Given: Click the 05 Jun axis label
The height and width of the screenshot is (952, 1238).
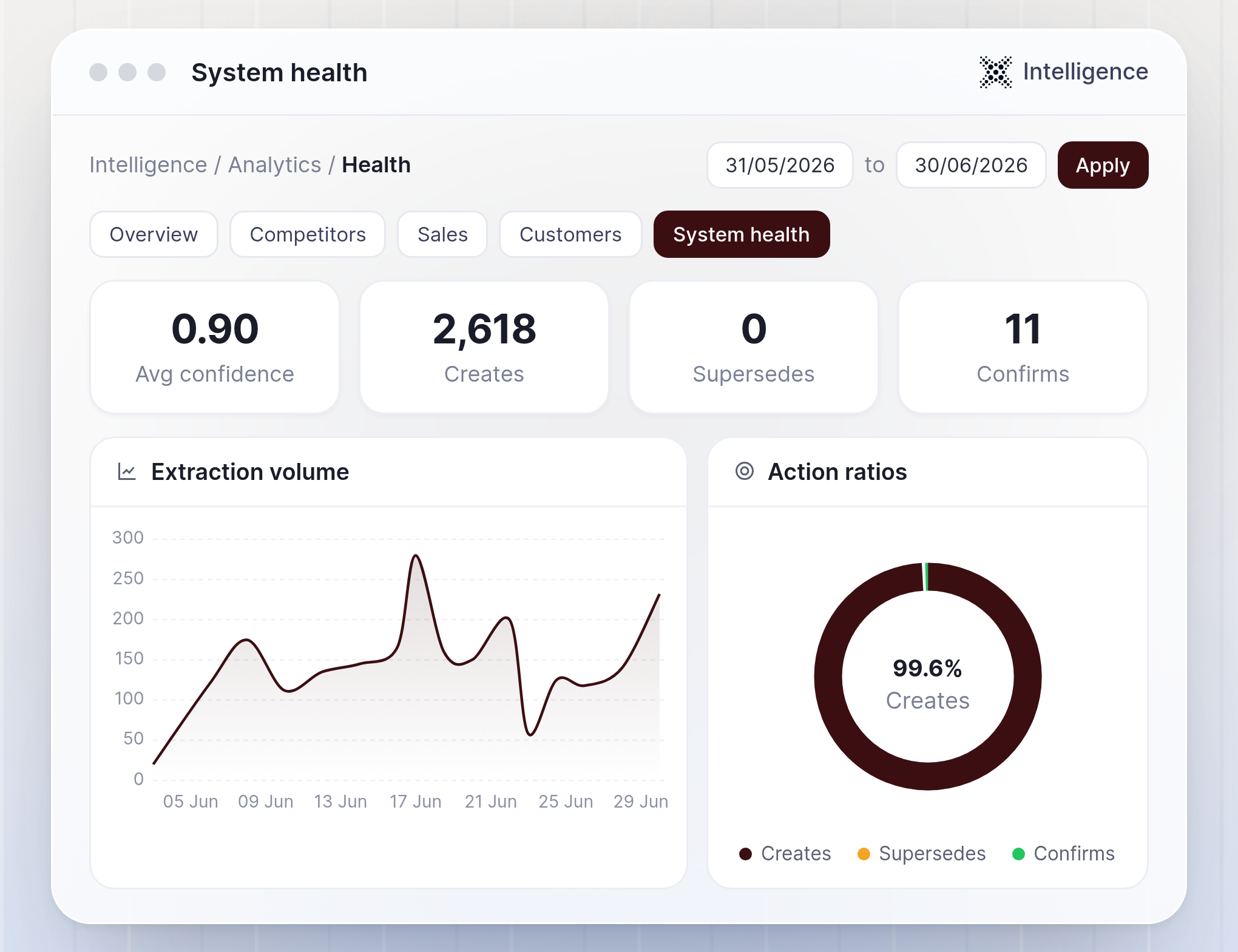Looking at the screenshot, I should pyautogui.click(x=191, y=802).
